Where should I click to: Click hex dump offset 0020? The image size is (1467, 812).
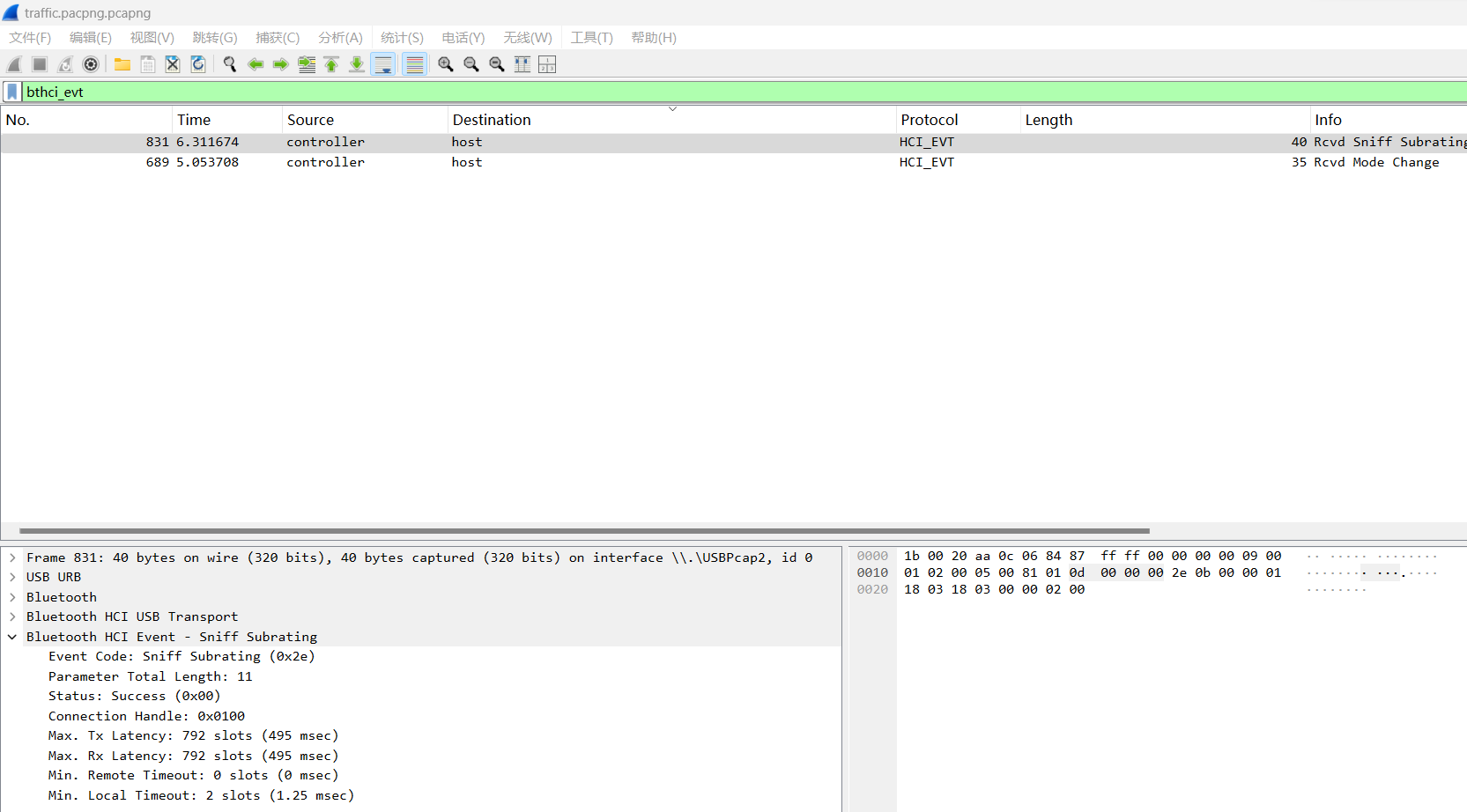pyautogui.click(x=872, y=589)
